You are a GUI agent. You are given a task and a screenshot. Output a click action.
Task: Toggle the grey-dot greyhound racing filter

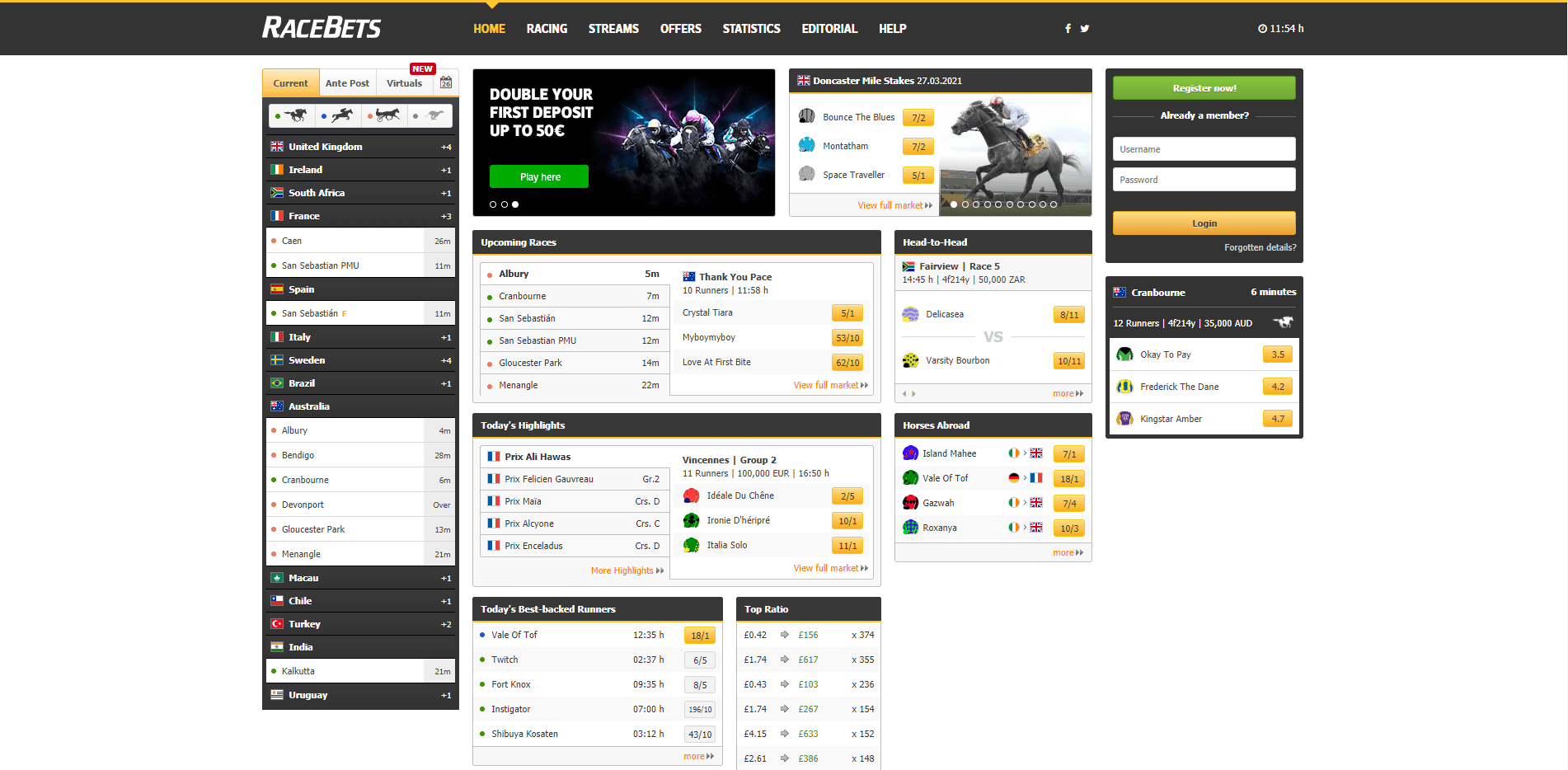pos(430,115)
